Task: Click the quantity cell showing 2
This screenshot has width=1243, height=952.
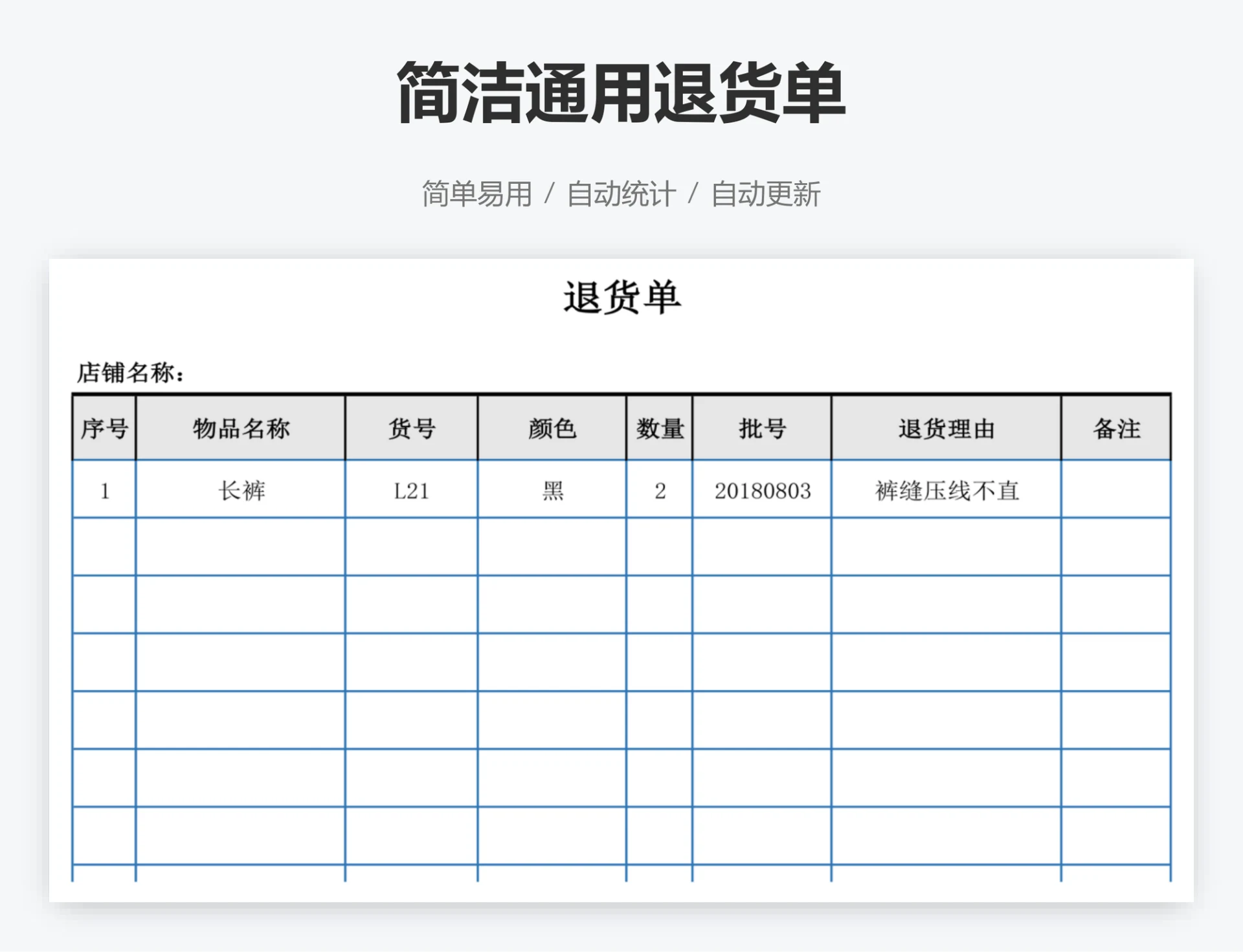Action: pyautogui.click(x=660, y=491)
